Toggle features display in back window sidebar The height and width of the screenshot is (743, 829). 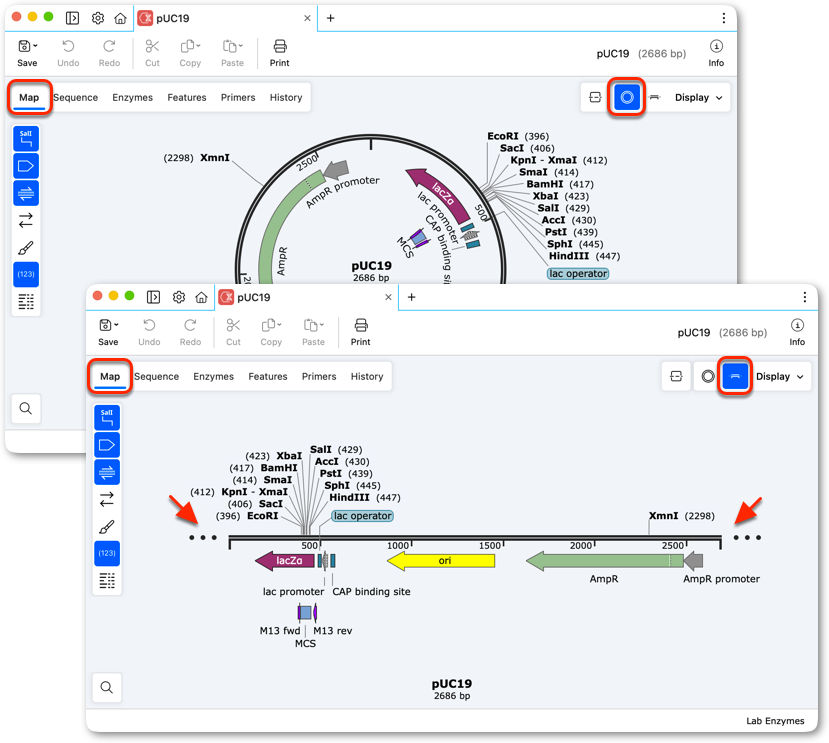click(x=26, y=166)
